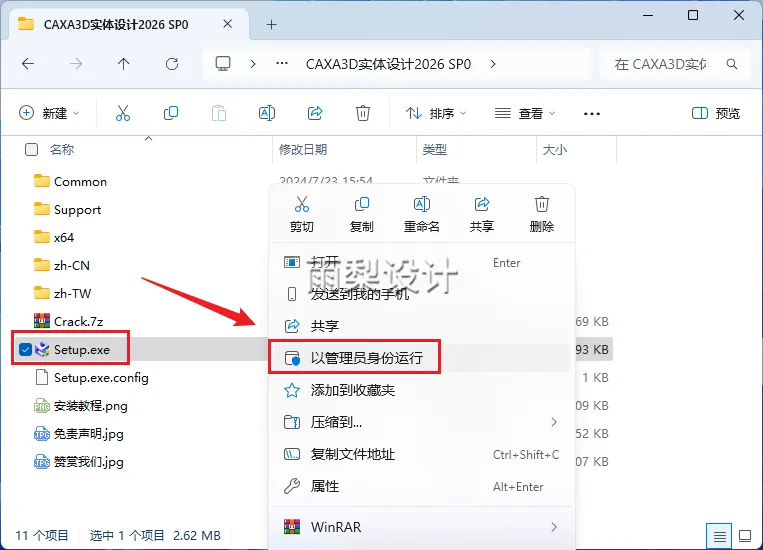The height and width of the screenshot is (550, 763).
Task: Sort by the 名称 column header
Action: click(62, 149)
